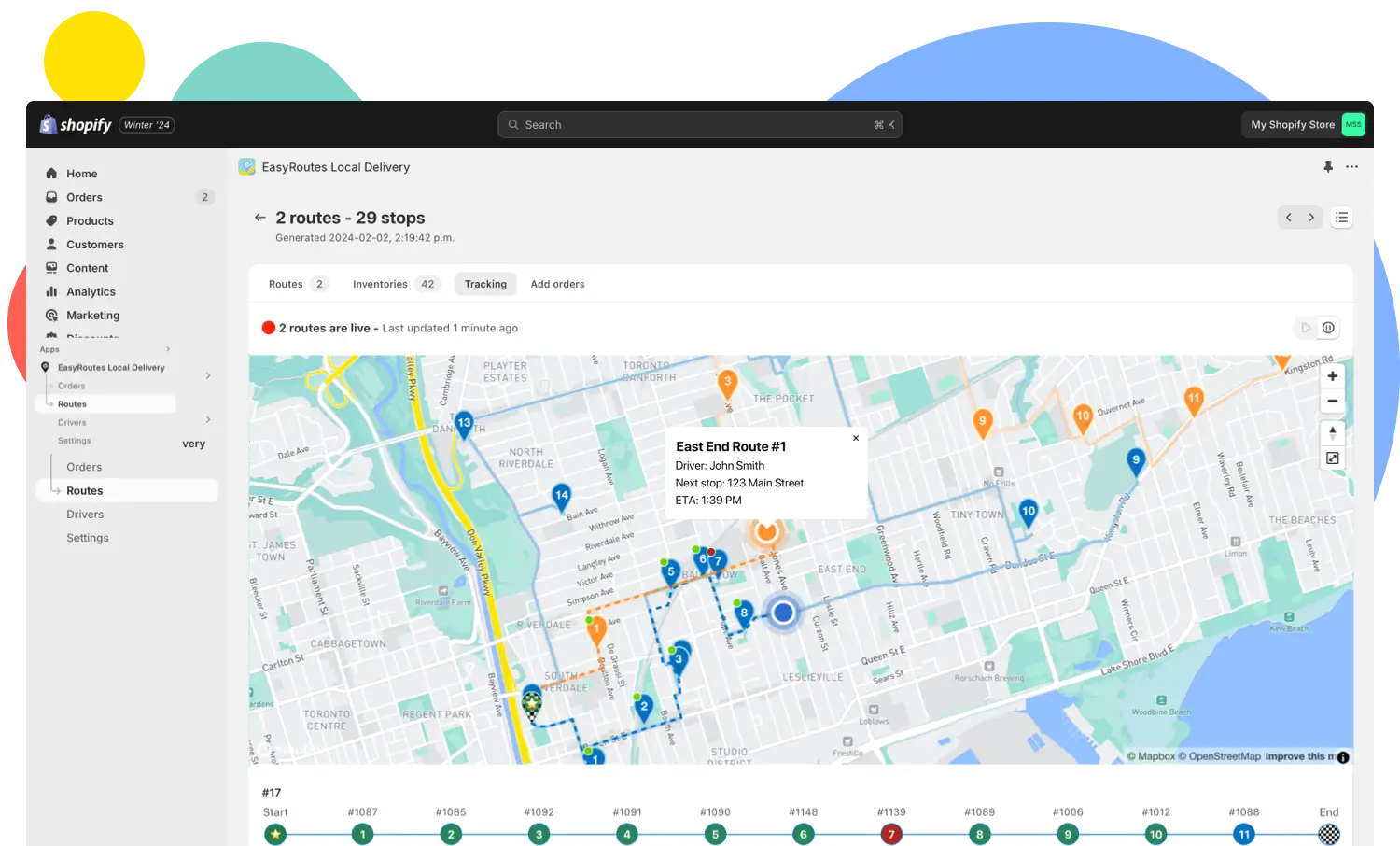
Task: Switch to the Inventories tab
Action: coord(380,284)
